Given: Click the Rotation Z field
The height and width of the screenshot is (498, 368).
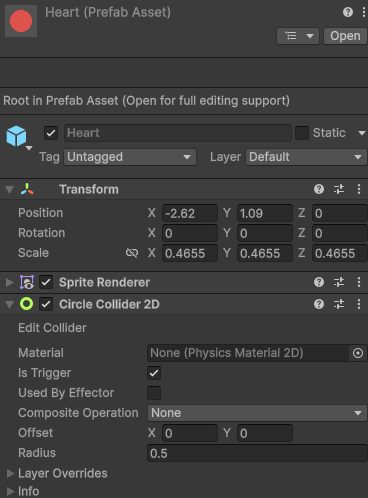Looking at the screenshot, I should tap(340, 233).
